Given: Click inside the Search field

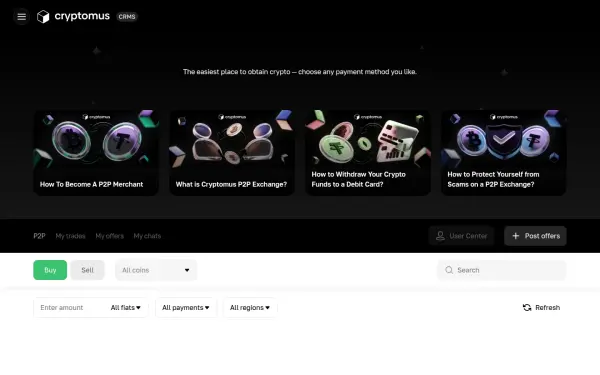Looking at the screenshot, I should pyautogui.click(x=502, y=270).
